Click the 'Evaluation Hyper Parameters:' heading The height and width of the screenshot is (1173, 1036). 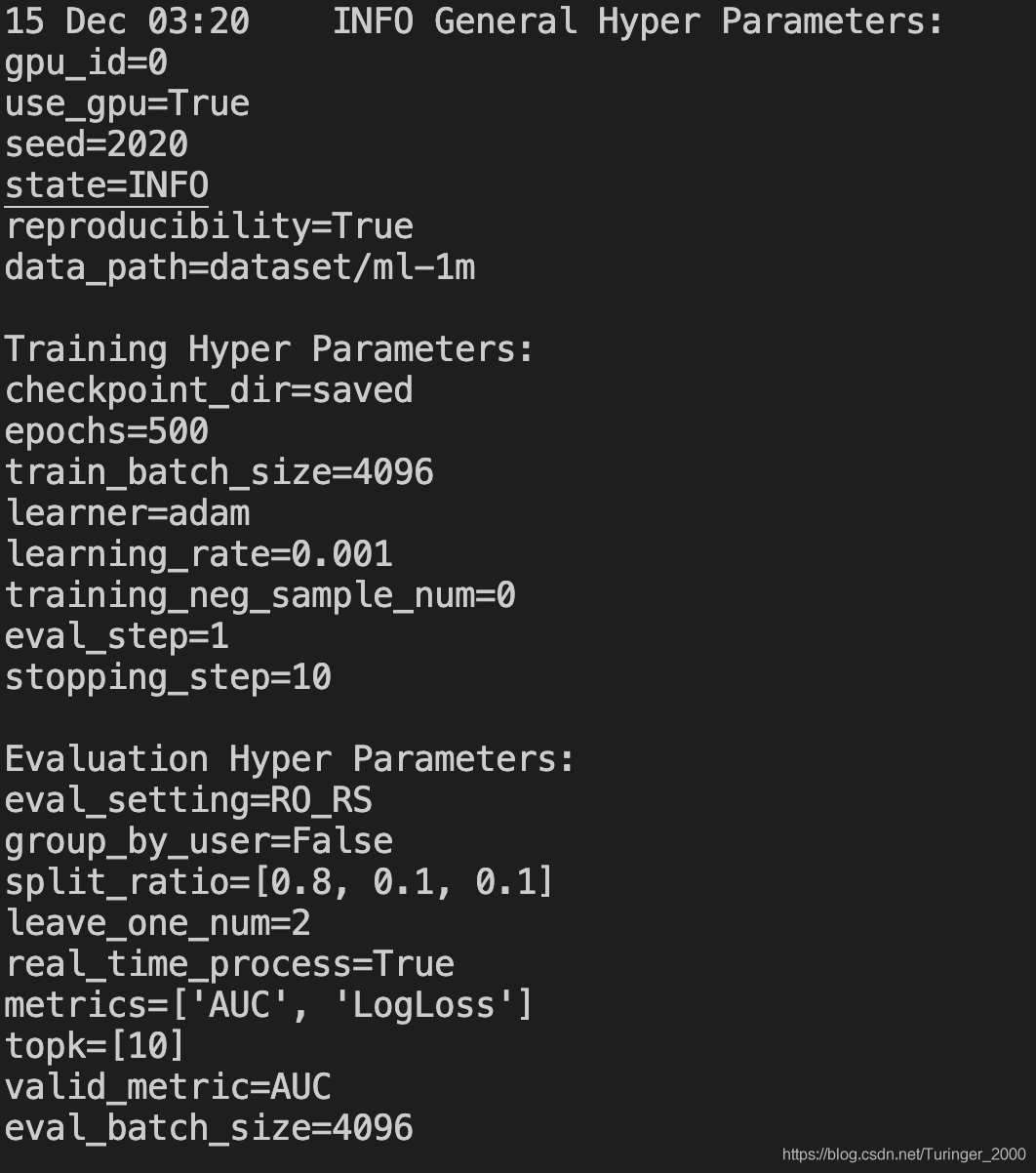click(x=291, y=759)
